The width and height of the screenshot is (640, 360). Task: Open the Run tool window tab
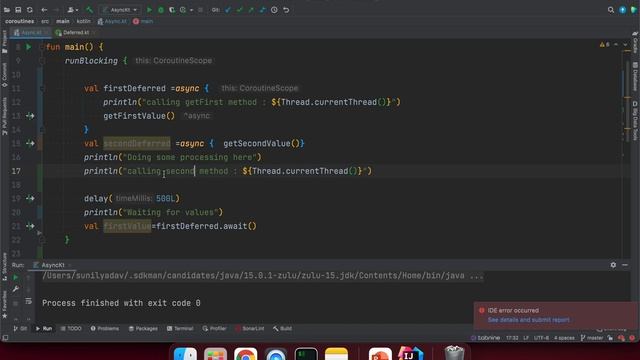coord(44,329)
